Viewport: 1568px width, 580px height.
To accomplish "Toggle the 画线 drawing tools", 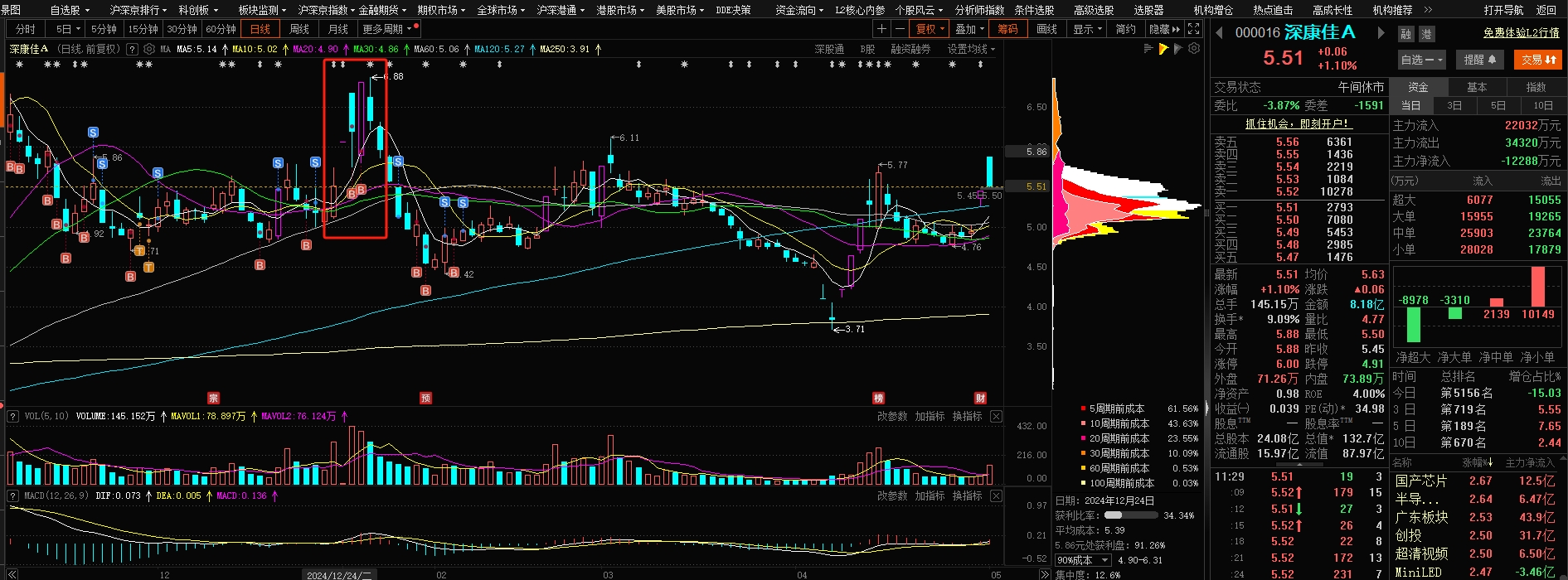I will point(1047,29).
